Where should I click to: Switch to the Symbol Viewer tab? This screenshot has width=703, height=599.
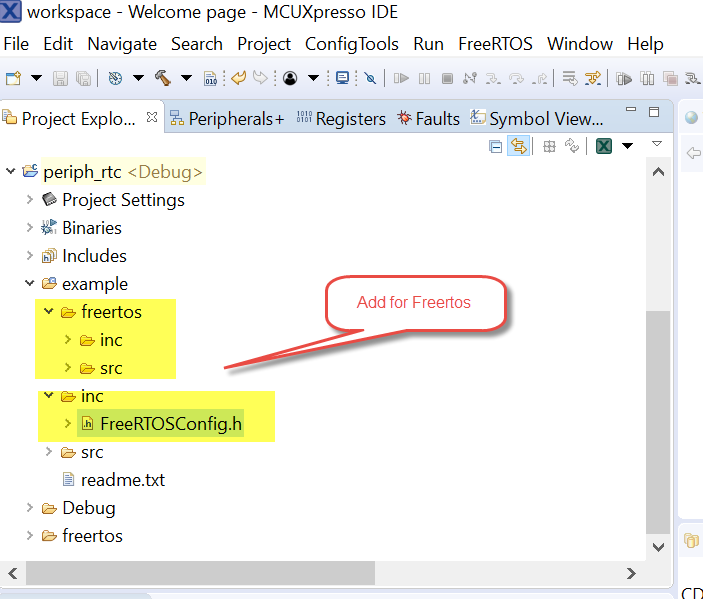pos(536,119)
